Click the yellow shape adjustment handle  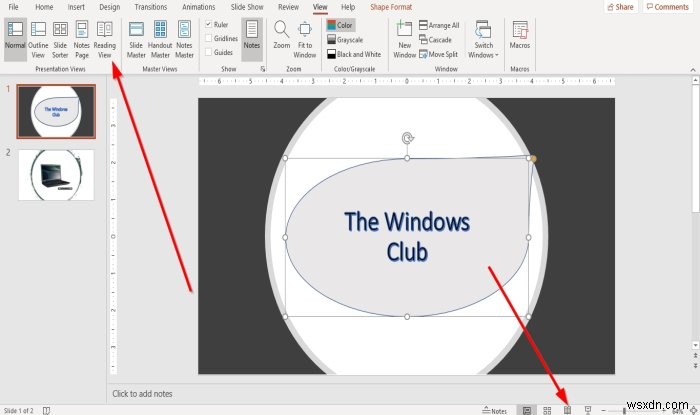tap(533, 158)
